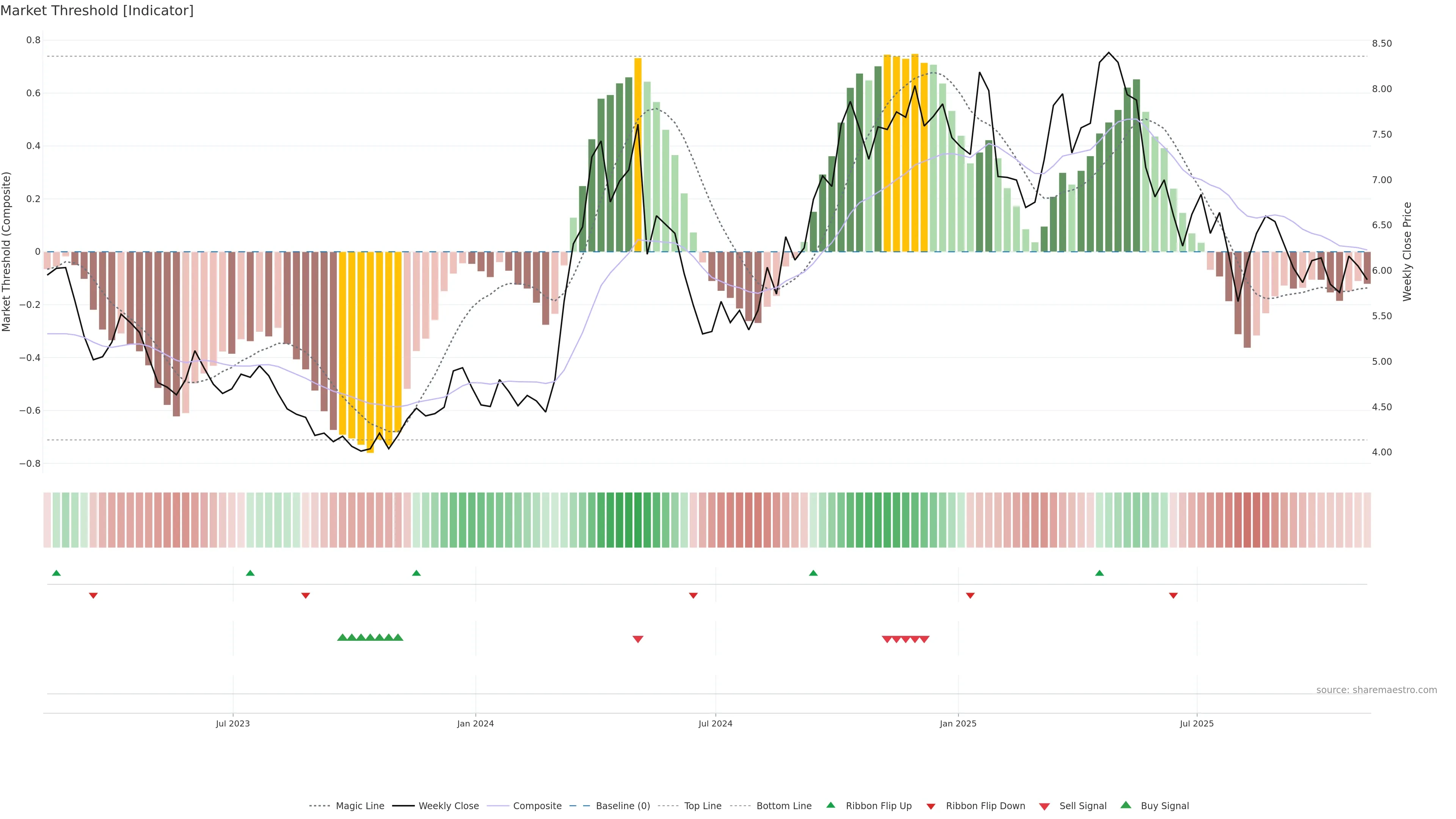
Task: Click the Top Line legend entry
Action: click(x=703, y=806)
